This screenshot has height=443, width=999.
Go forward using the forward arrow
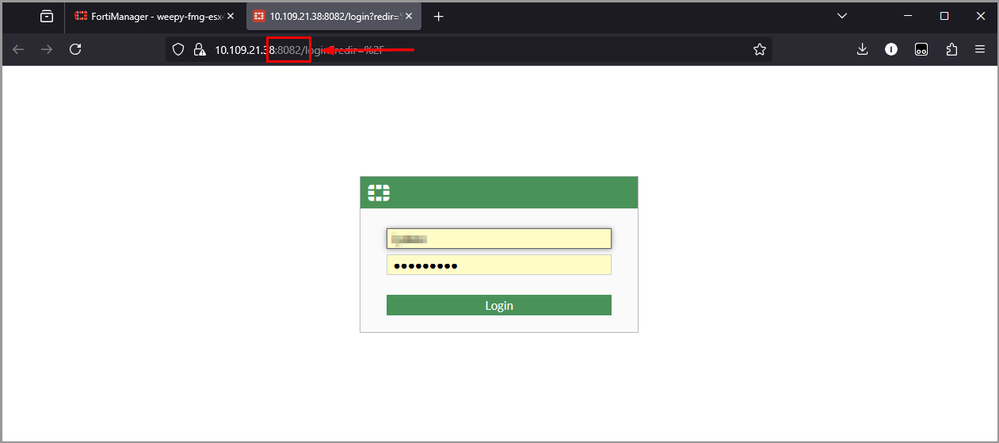[47, 49]
